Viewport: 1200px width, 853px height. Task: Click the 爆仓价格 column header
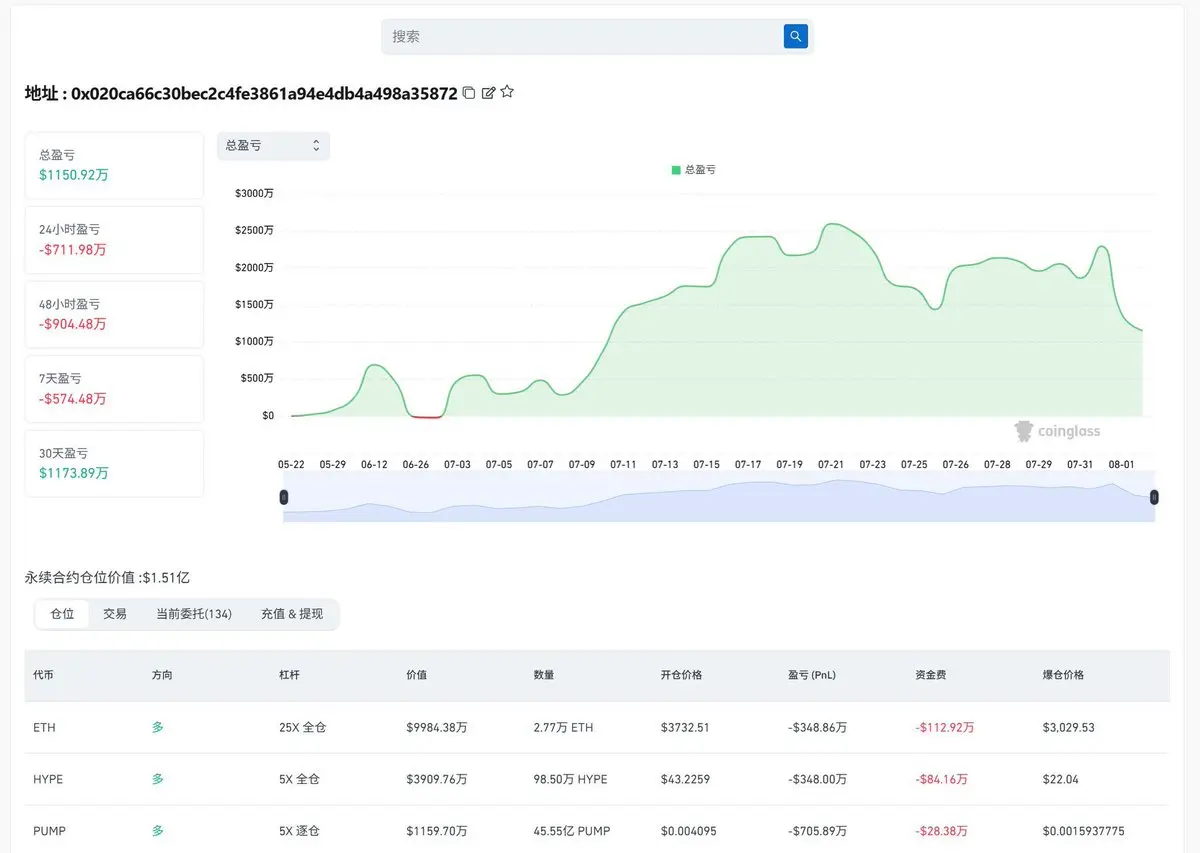point(1063,675)
